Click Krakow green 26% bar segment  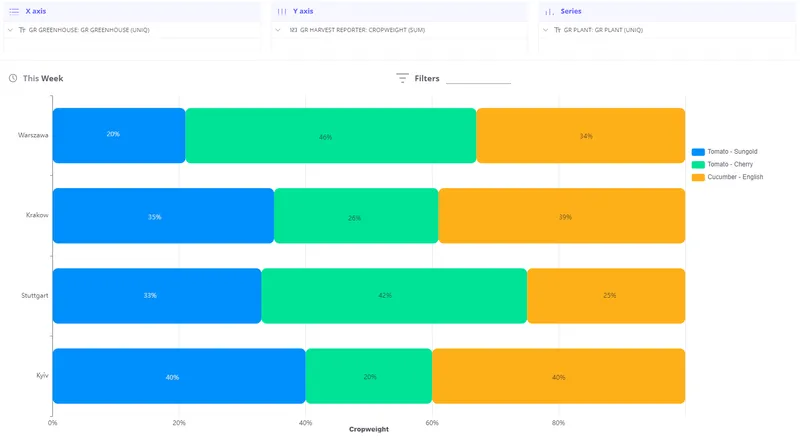(356, 216)
